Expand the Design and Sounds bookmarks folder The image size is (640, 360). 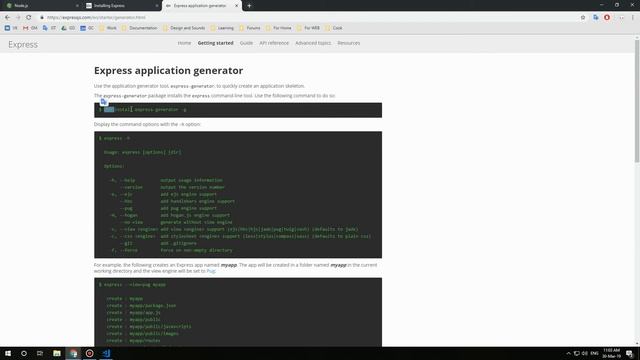[184, 28]
